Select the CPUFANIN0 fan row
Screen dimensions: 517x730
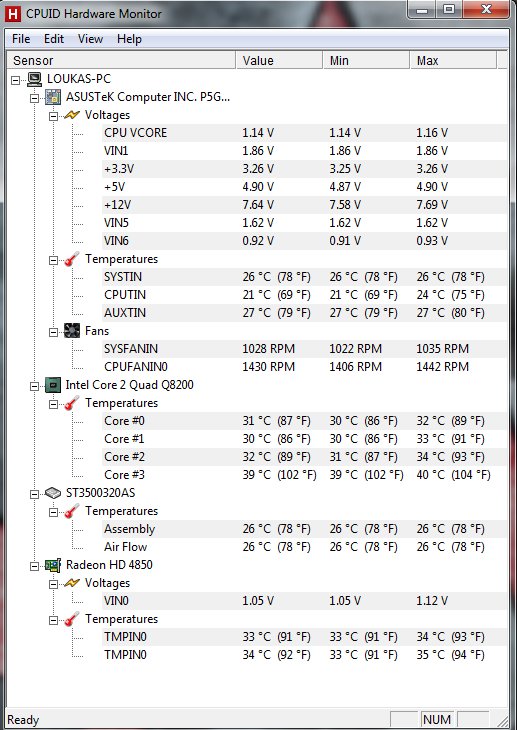coord(304,367)
